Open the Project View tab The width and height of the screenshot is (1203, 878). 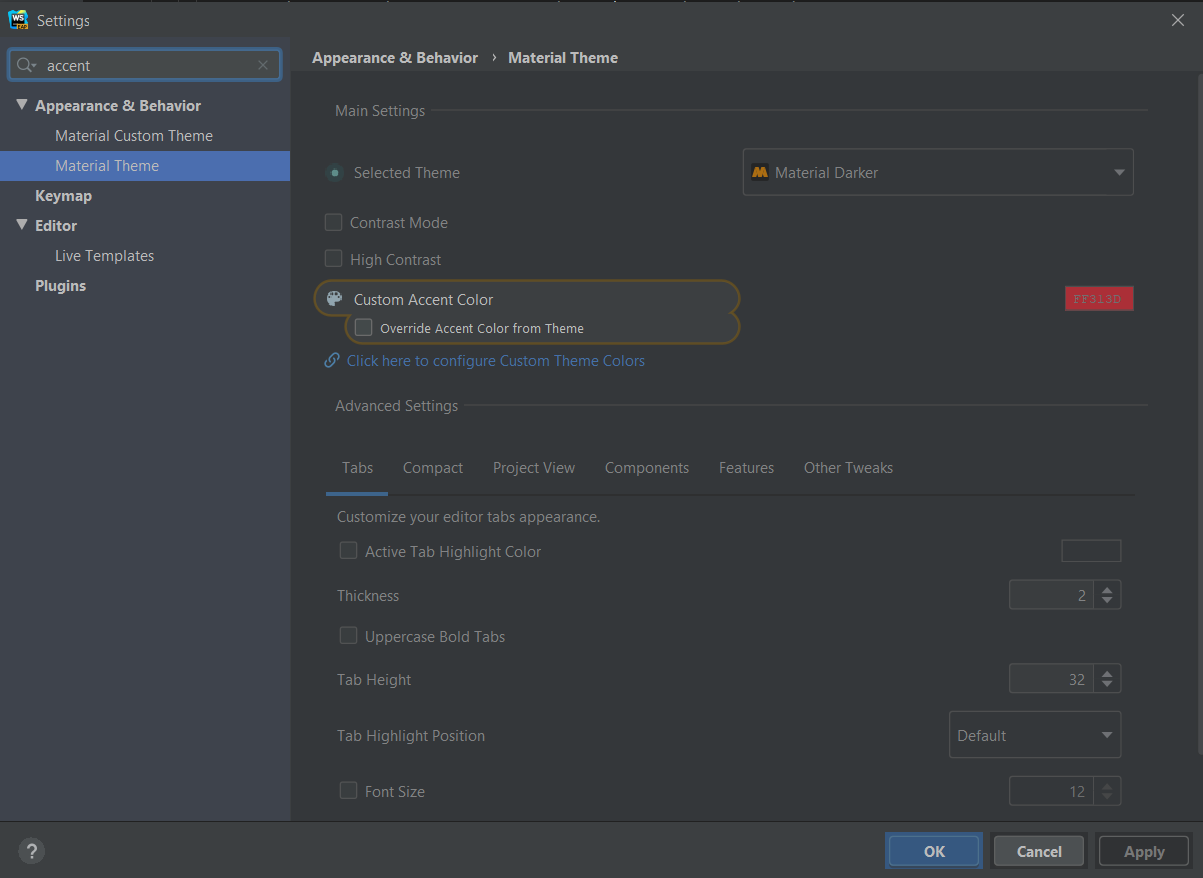coord(534,467)
